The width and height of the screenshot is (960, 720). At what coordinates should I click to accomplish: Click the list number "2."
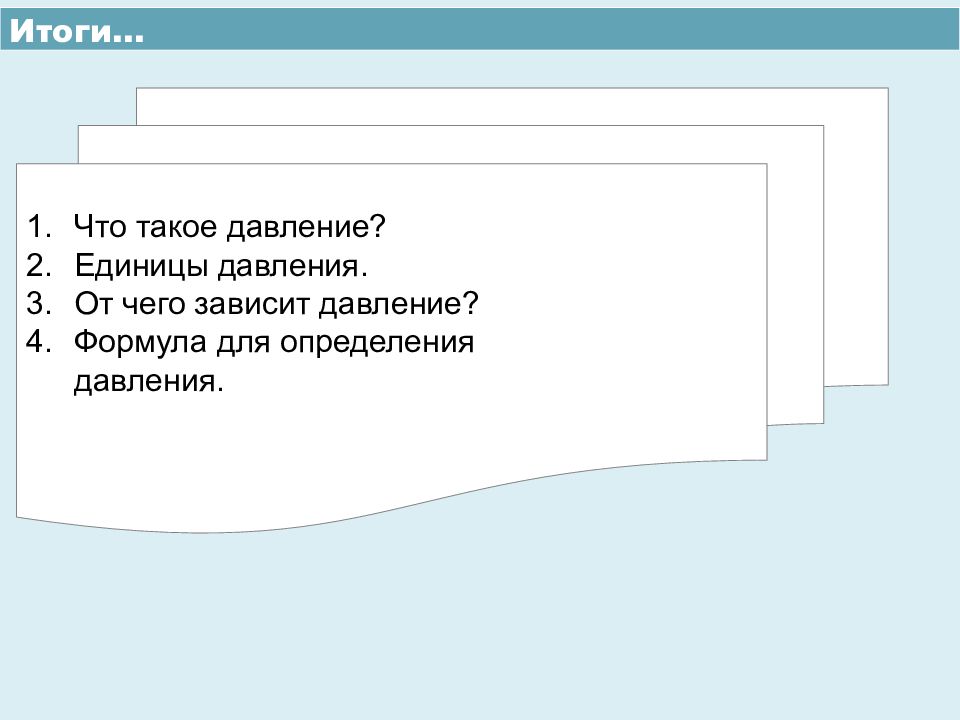[x=38, y=265]
